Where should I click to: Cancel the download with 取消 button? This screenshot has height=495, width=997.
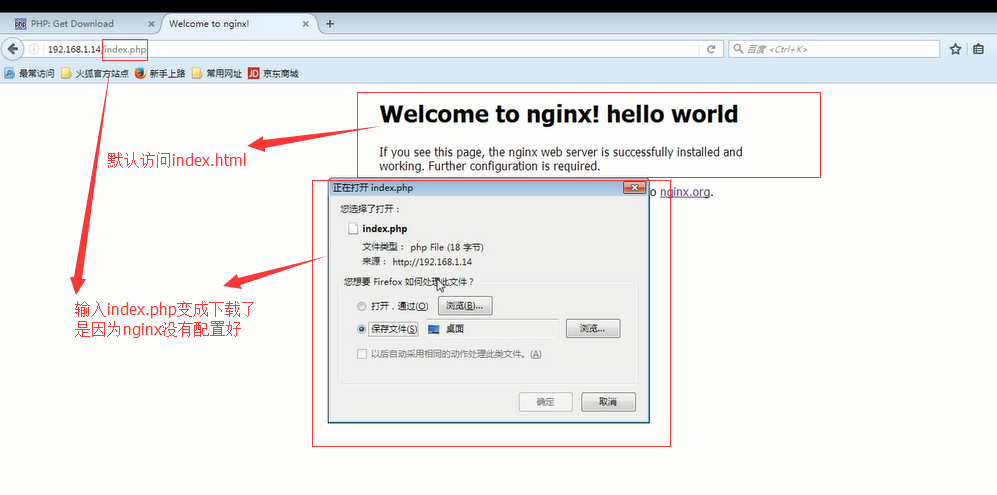tap(608, 401)
